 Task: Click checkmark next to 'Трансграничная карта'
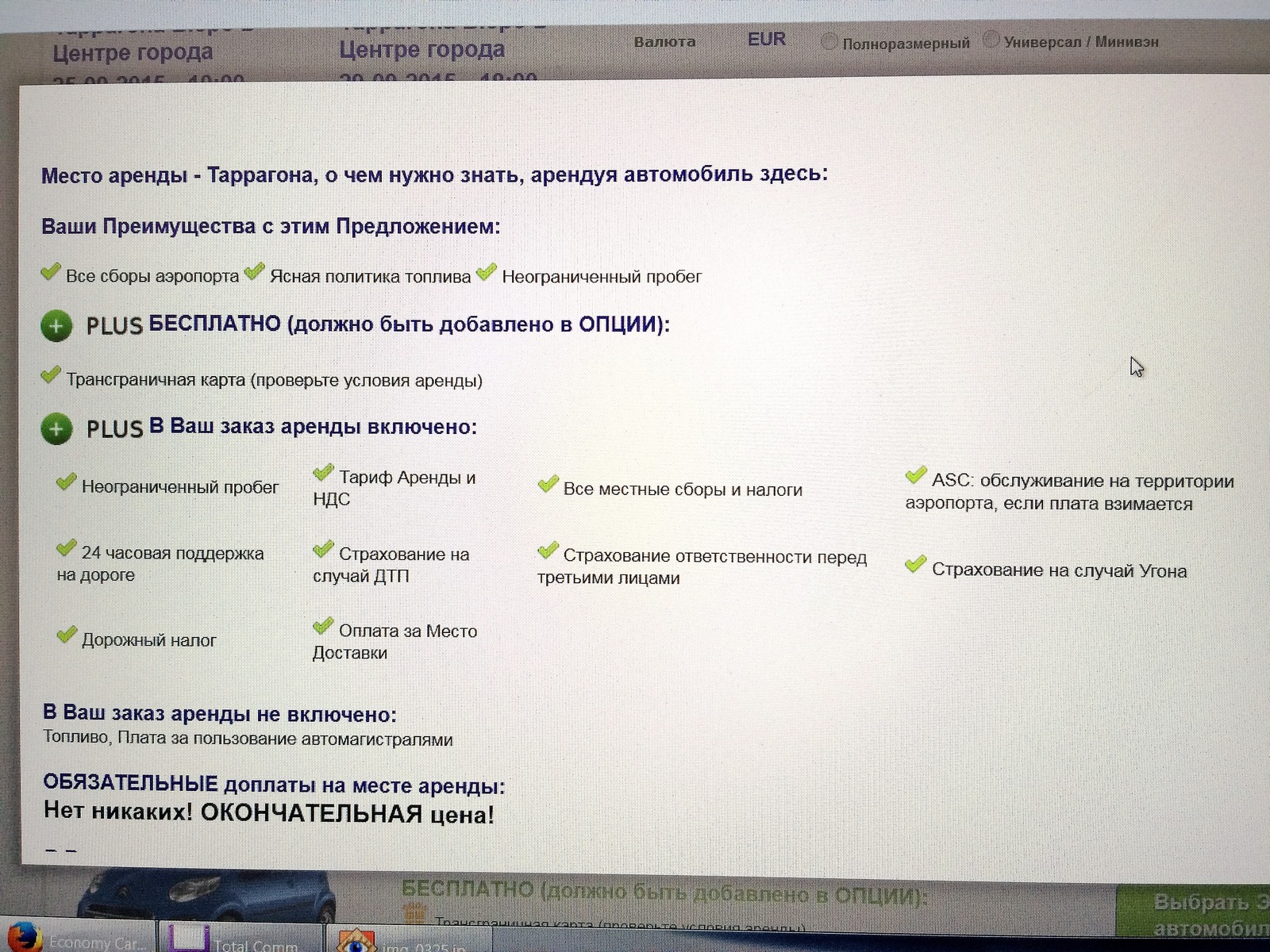51,375
